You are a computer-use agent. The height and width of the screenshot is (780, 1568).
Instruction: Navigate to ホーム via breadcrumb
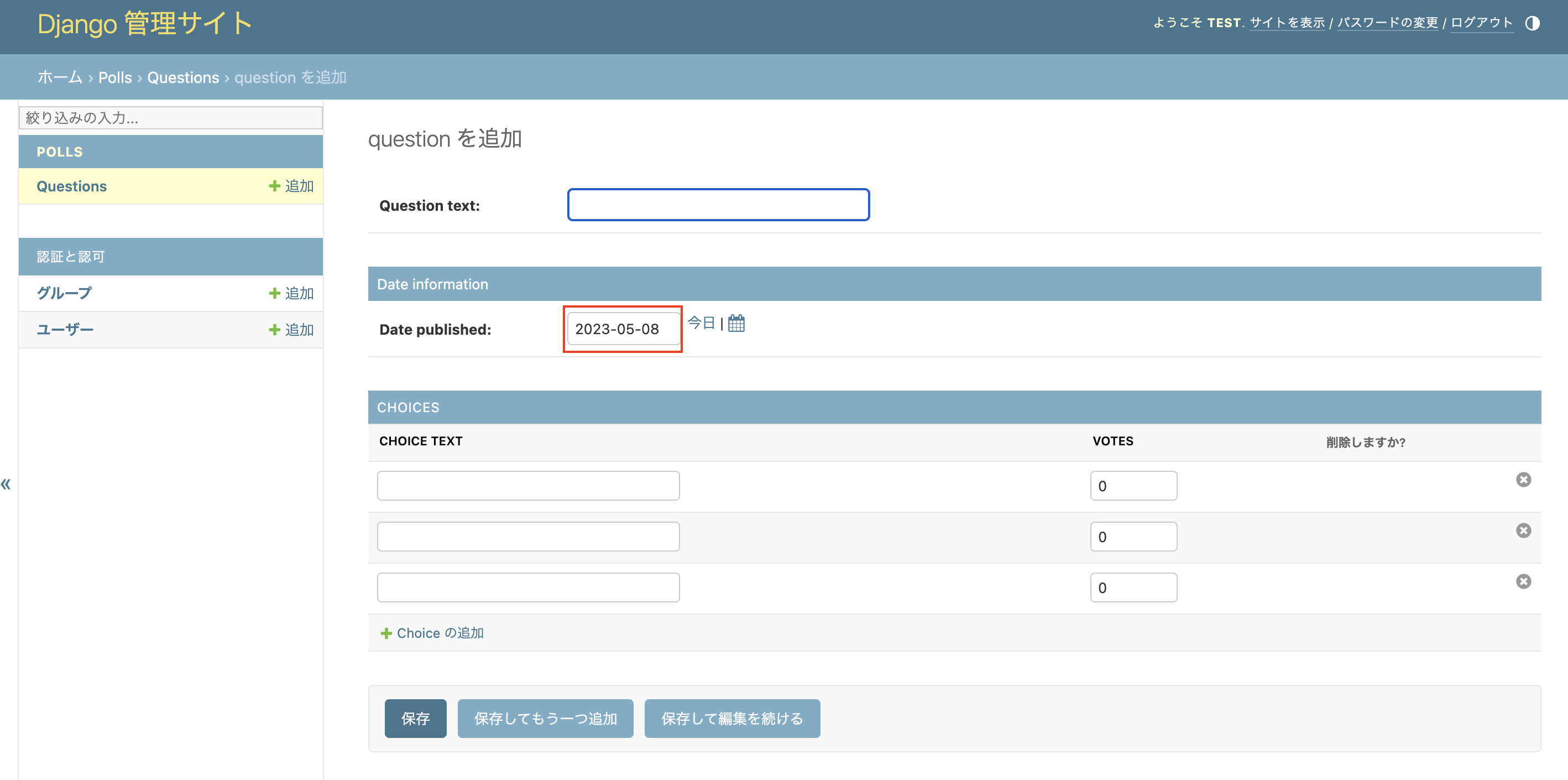click(59, 77)
